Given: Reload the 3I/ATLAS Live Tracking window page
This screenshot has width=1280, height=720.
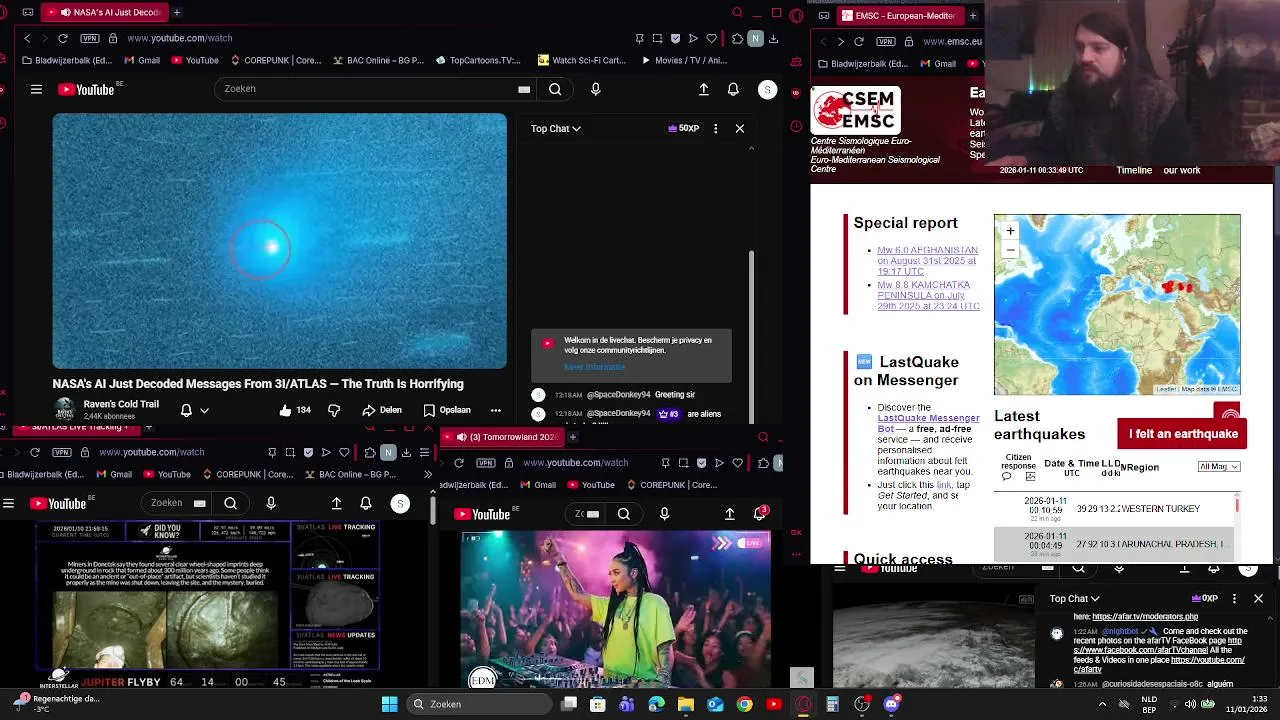Looking at the screenshot, I should click(35, 452).
